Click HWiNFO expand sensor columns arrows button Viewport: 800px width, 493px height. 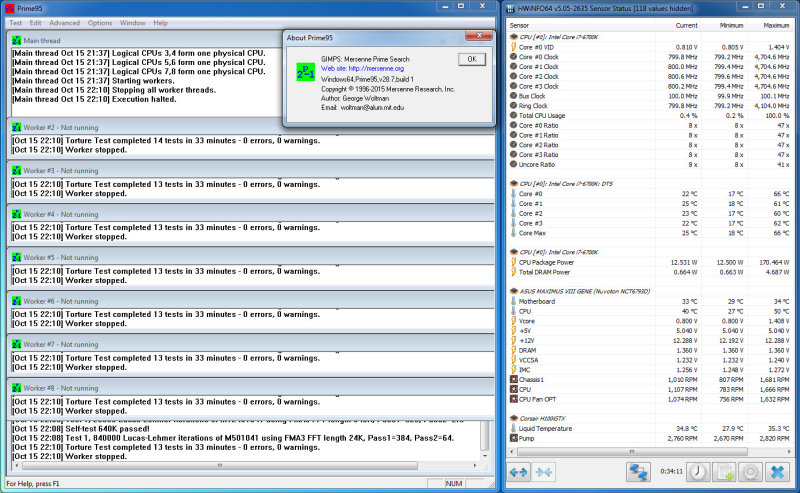coord(518,472)
